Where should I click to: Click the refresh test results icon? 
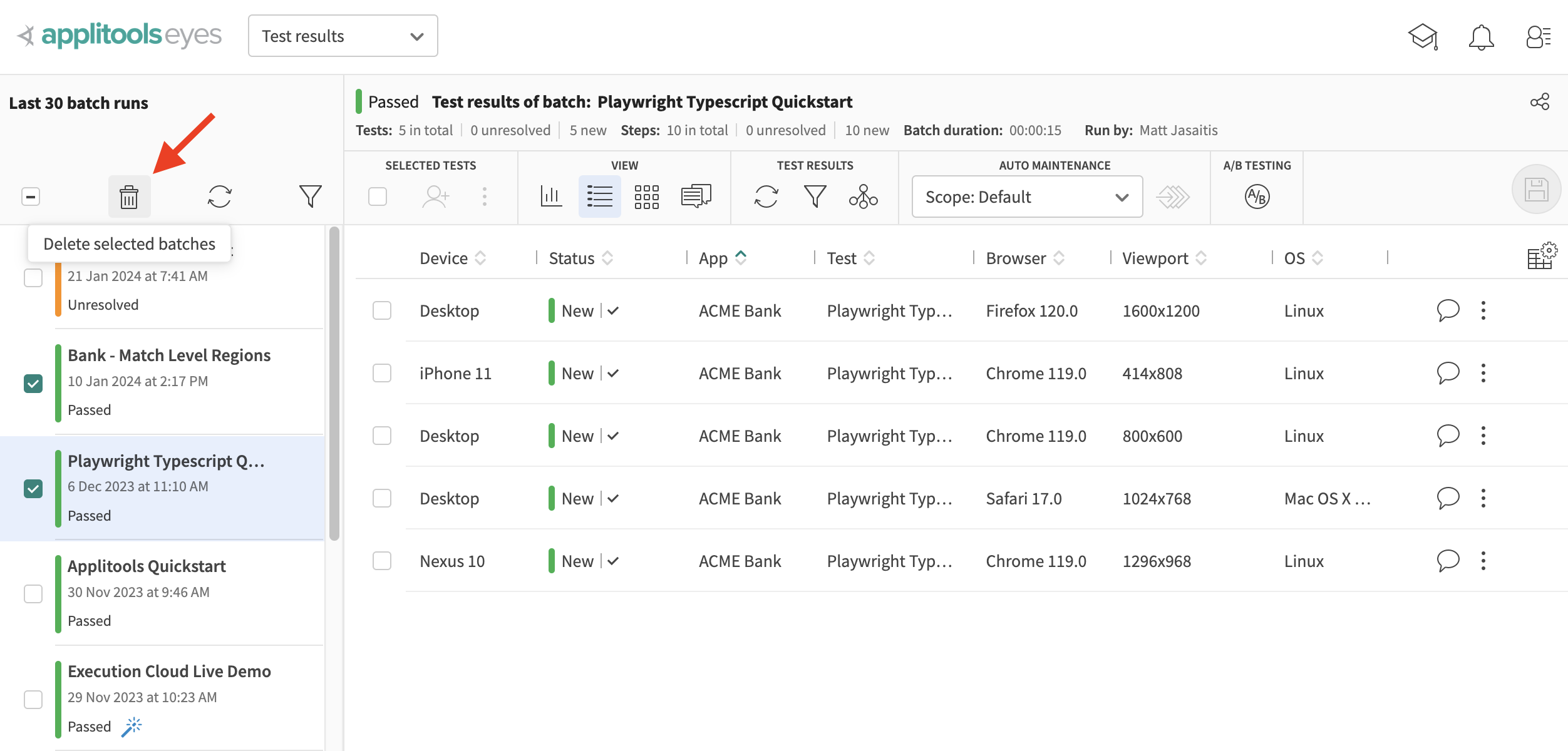pos(766,196)
